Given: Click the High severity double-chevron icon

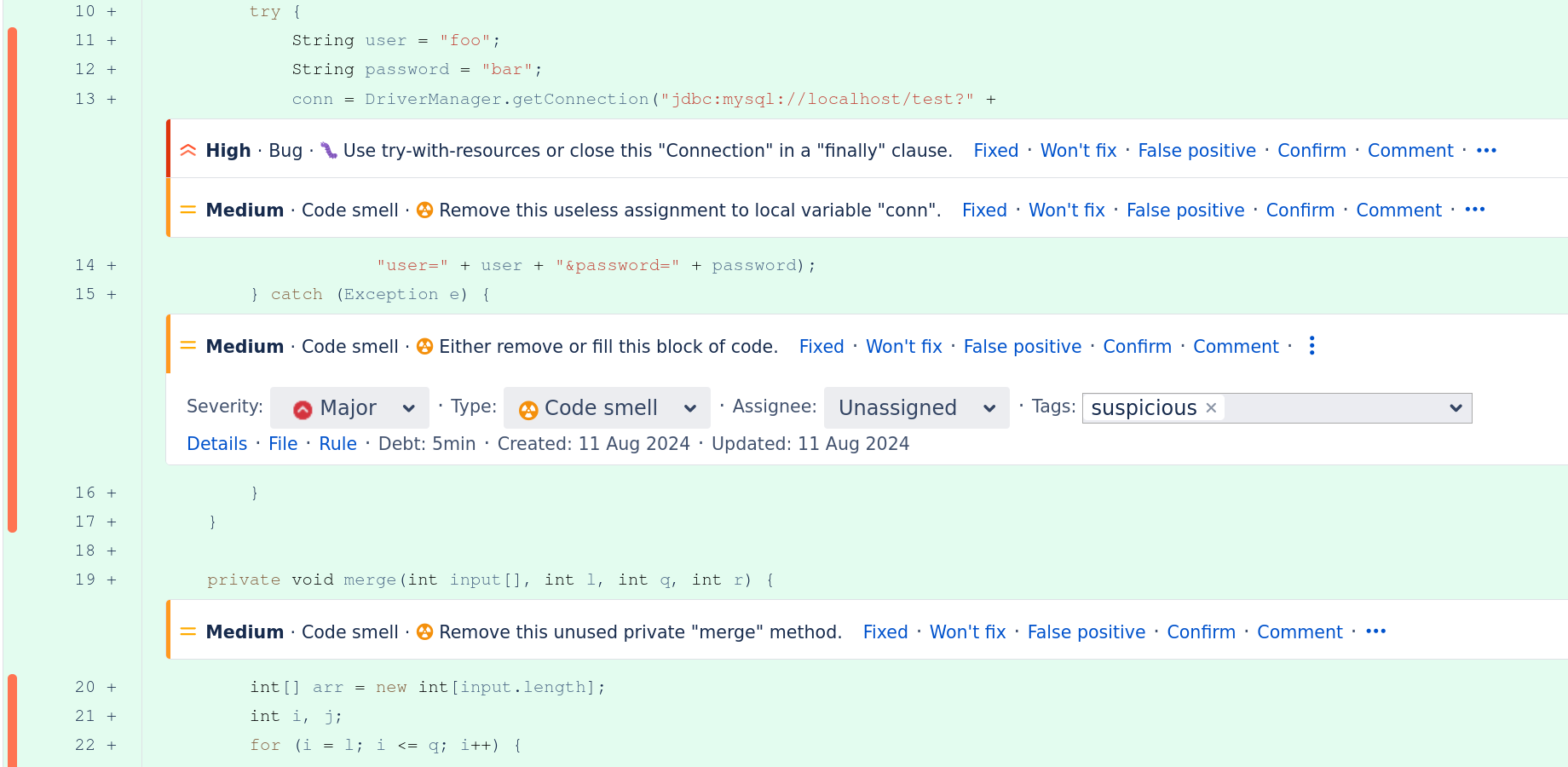Looking at the screenshot, I should coord(188,150).
